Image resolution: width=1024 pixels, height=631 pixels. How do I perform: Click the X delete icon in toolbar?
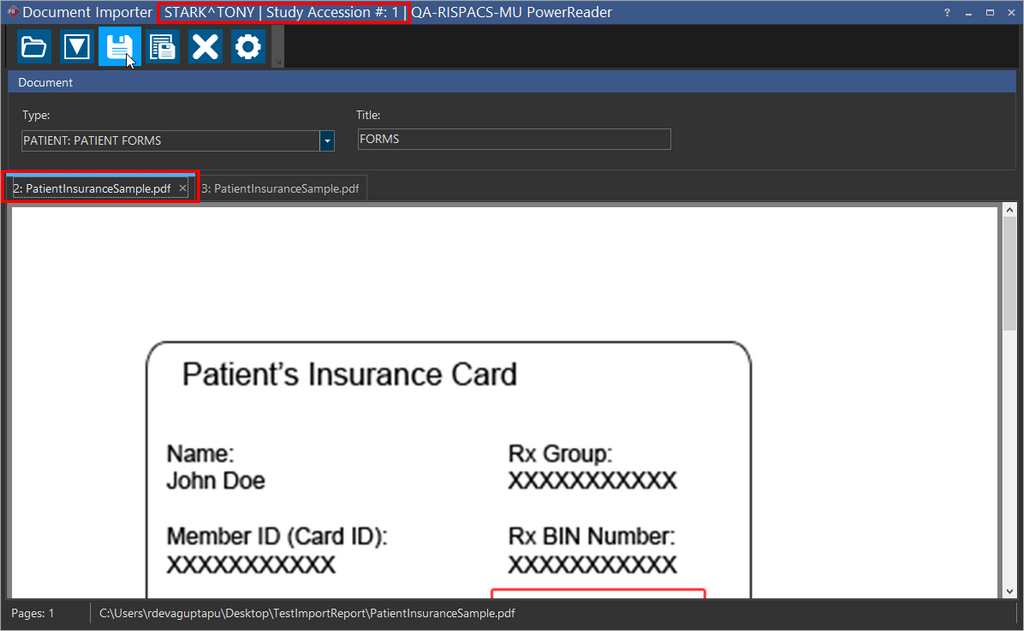206,47
